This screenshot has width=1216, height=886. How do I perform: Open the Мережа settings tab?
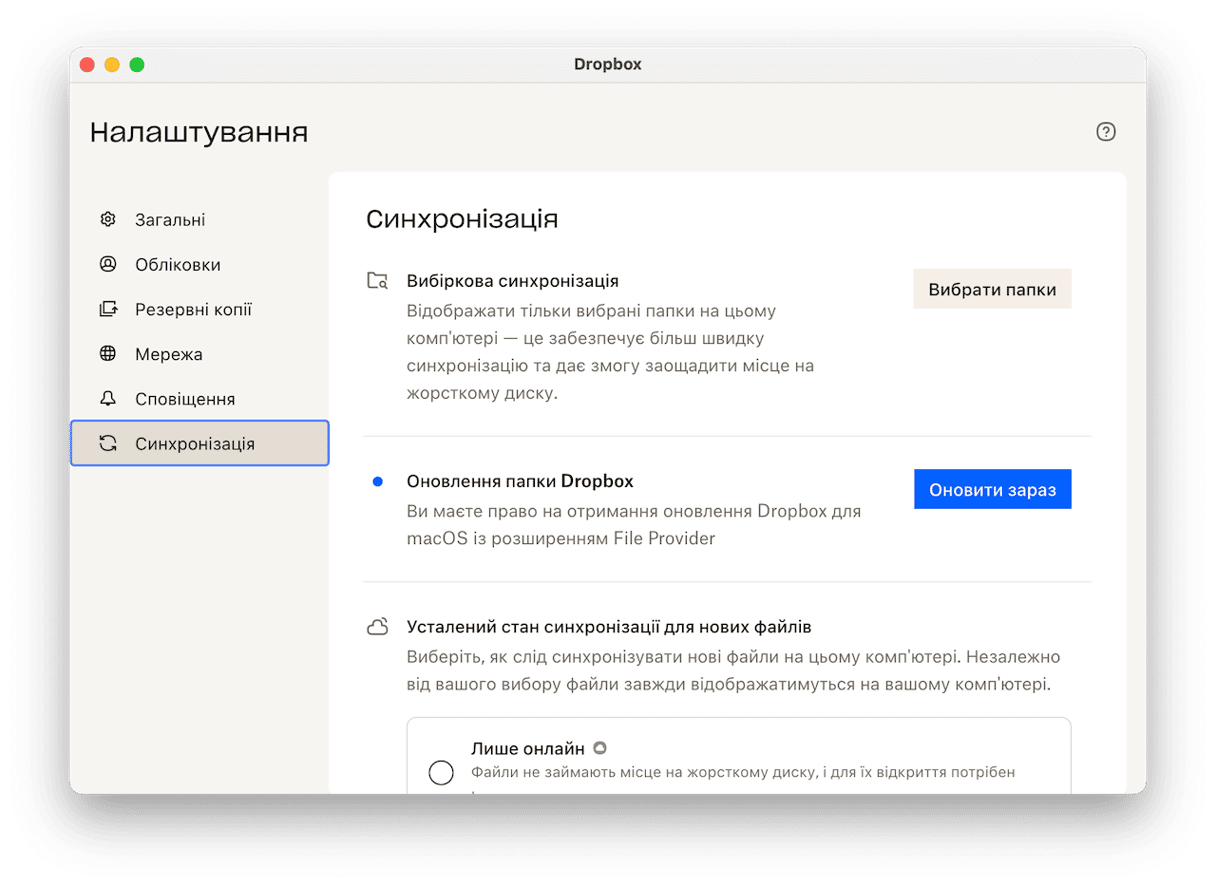200,354
